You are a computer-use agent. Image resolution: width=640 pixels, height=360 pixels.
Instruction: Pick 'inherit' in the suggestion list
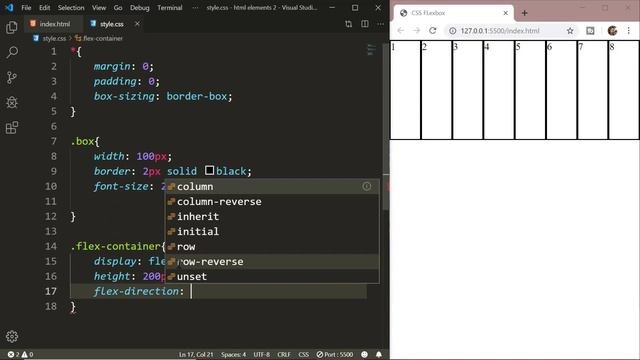coord(272,216)
